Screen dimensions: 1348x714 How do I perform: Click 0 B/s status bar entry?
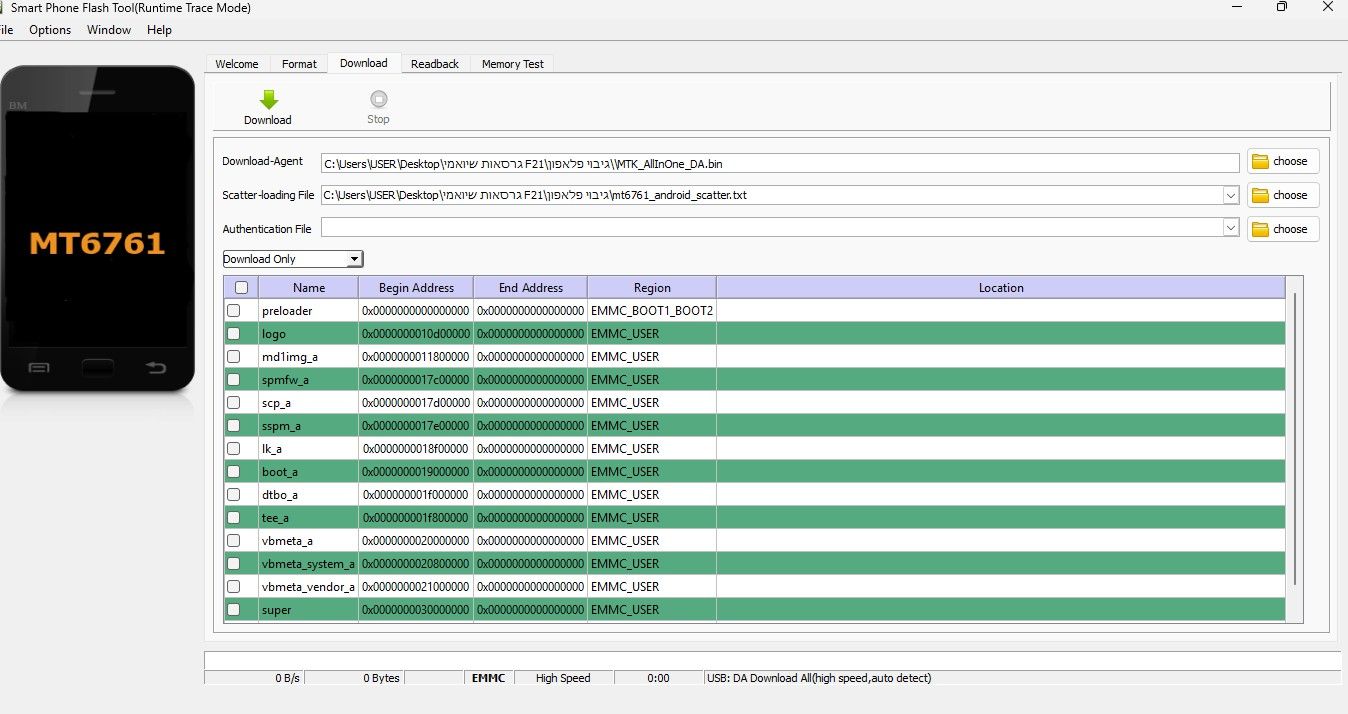click(287, 678)
